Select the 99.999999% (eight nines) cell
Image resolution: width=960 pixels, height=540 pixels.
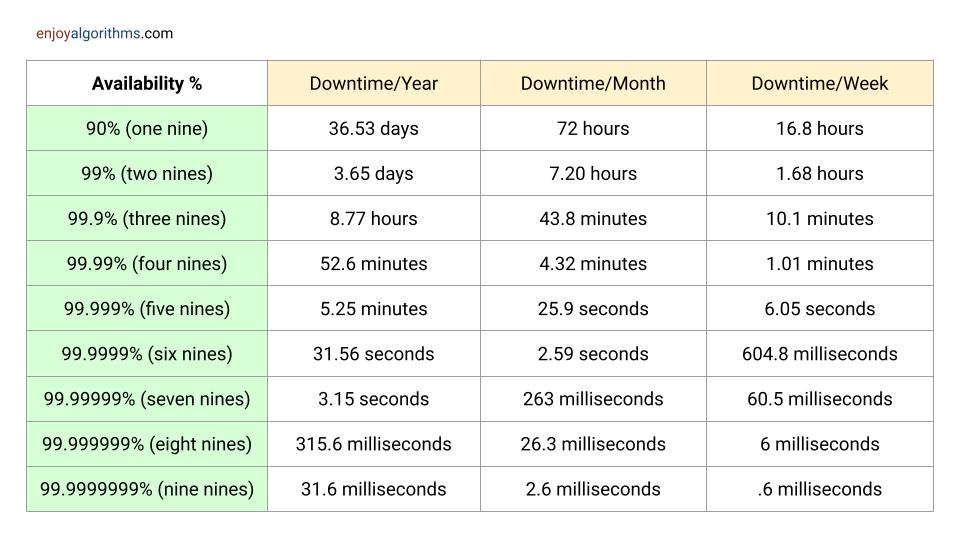(x=147, y=444)
